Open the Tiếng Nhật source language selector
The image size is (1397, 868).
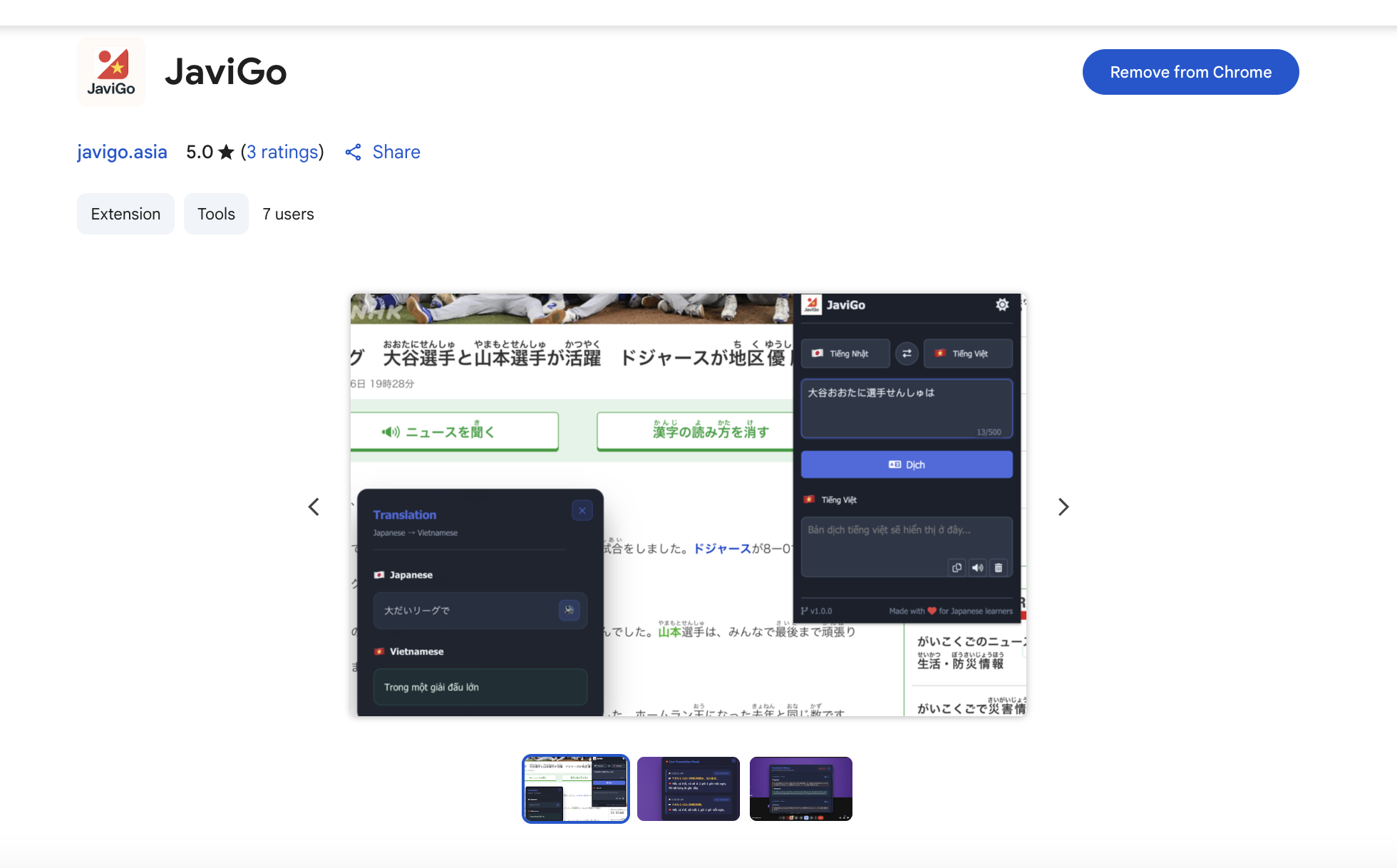[846, 353]
